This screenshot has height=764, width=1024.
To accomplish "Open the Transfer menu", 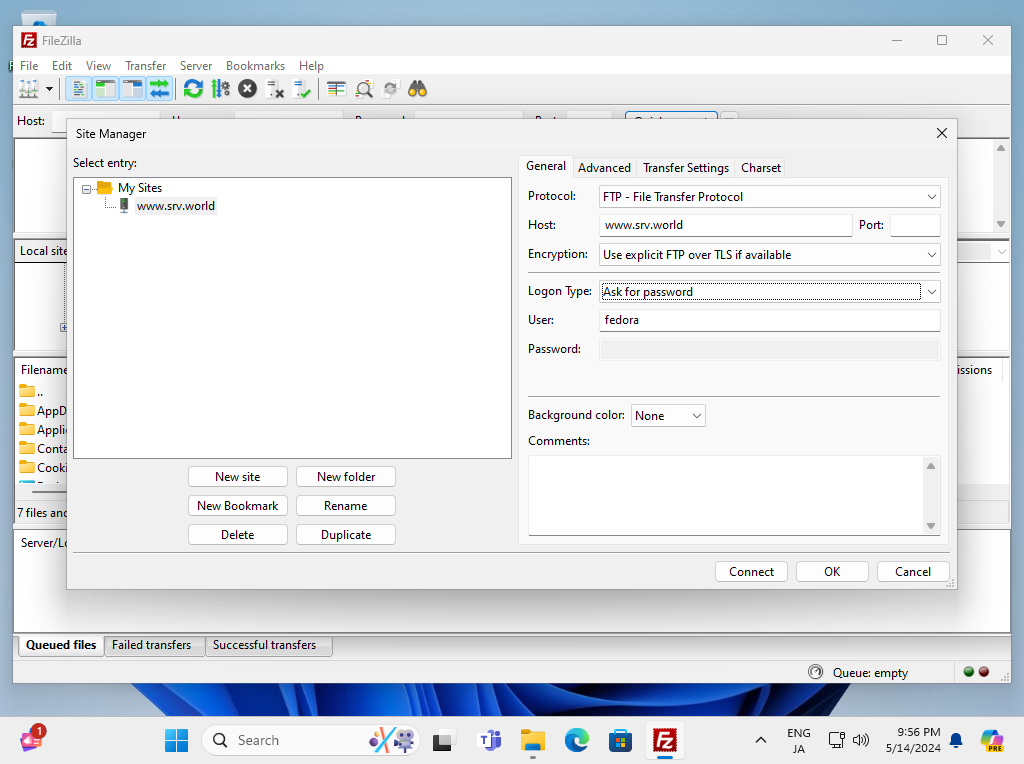I will coord(146,66).
